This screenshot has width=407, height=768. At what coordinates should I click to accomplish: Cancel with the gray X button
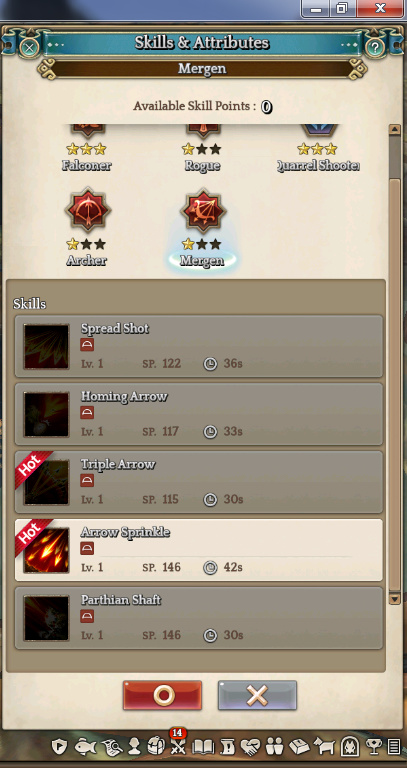(257, 695)
